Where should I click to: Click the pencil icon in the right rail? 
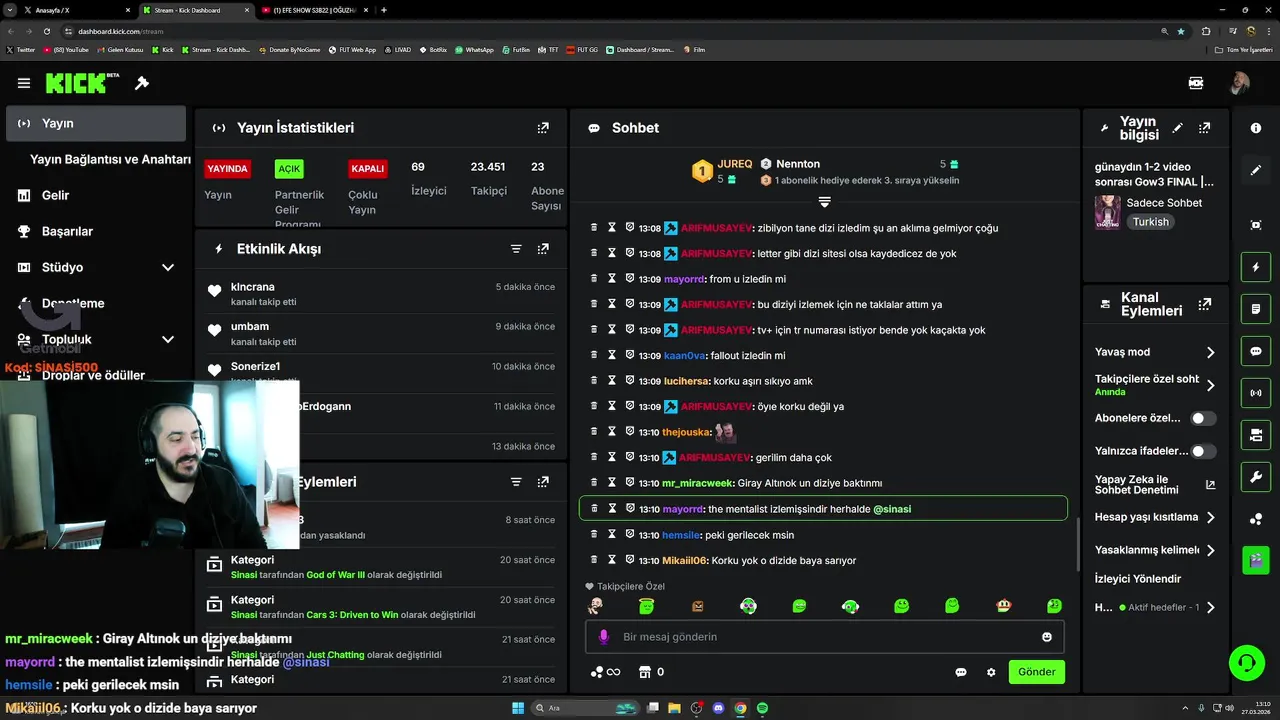click(x=1256, y=170)
